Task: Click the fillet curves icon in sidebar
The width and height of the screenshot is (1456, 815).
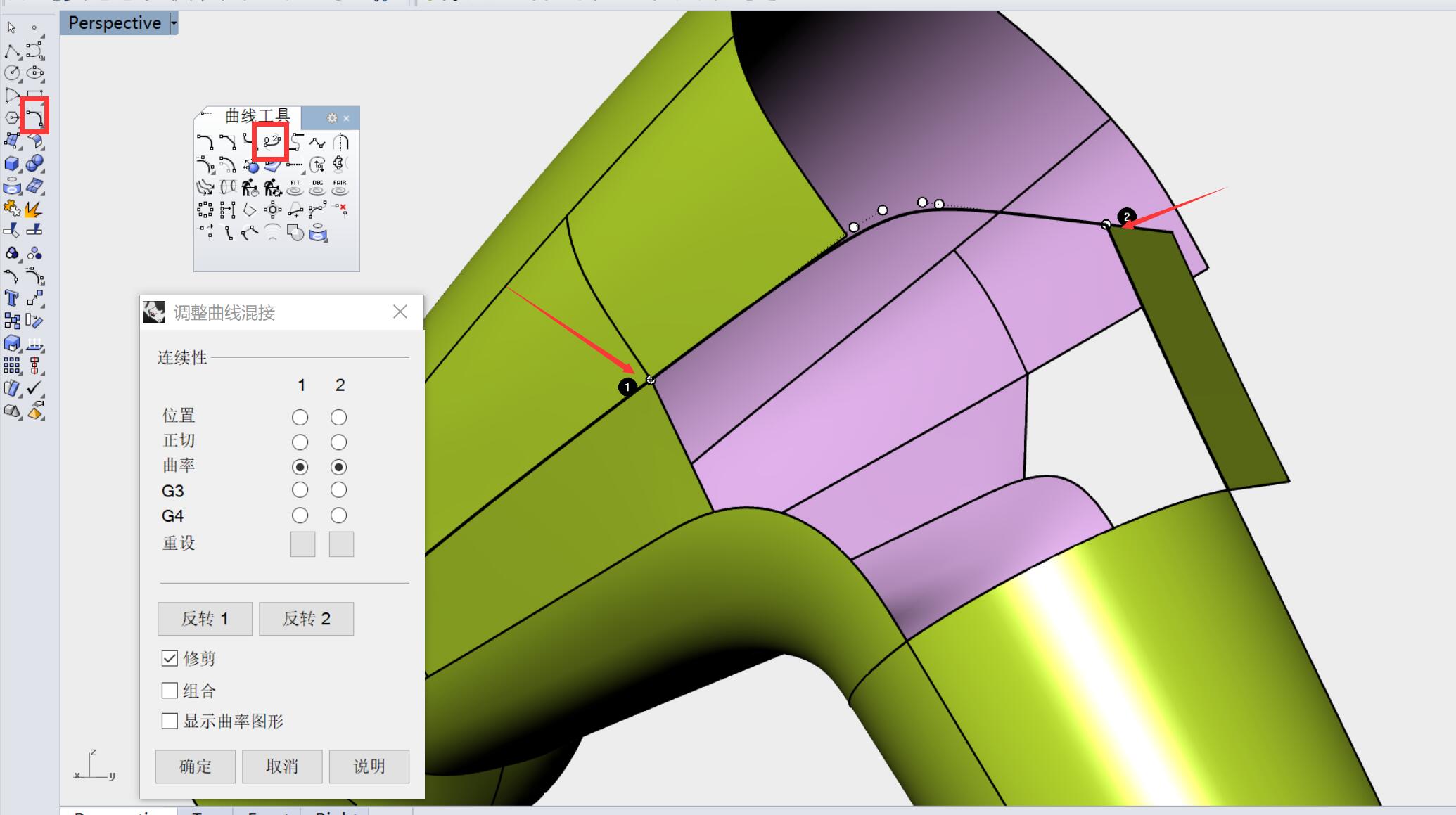Action: [34, 117]
